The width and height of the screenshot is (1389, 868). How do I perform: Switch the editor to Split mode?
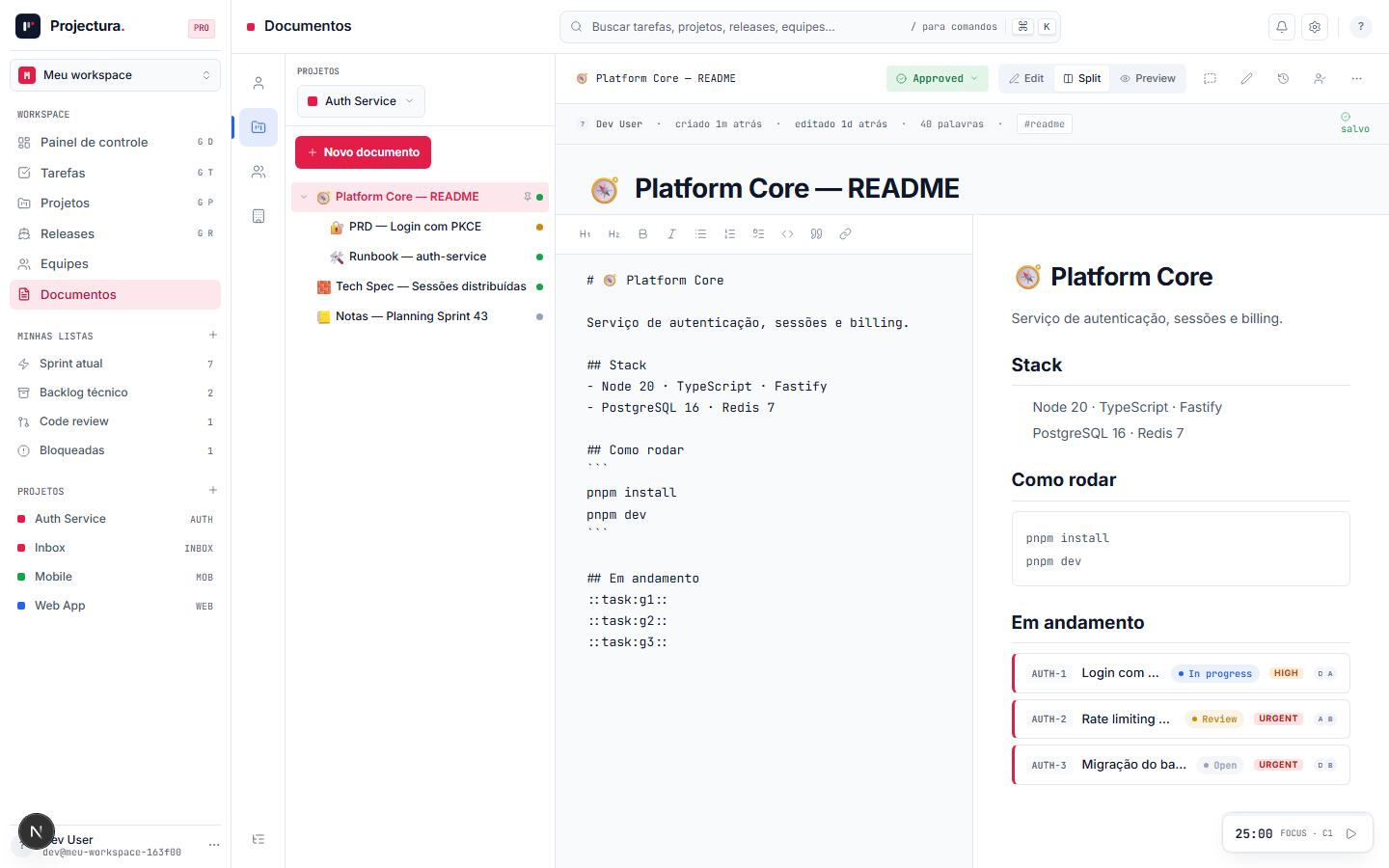click(1082, 79)
